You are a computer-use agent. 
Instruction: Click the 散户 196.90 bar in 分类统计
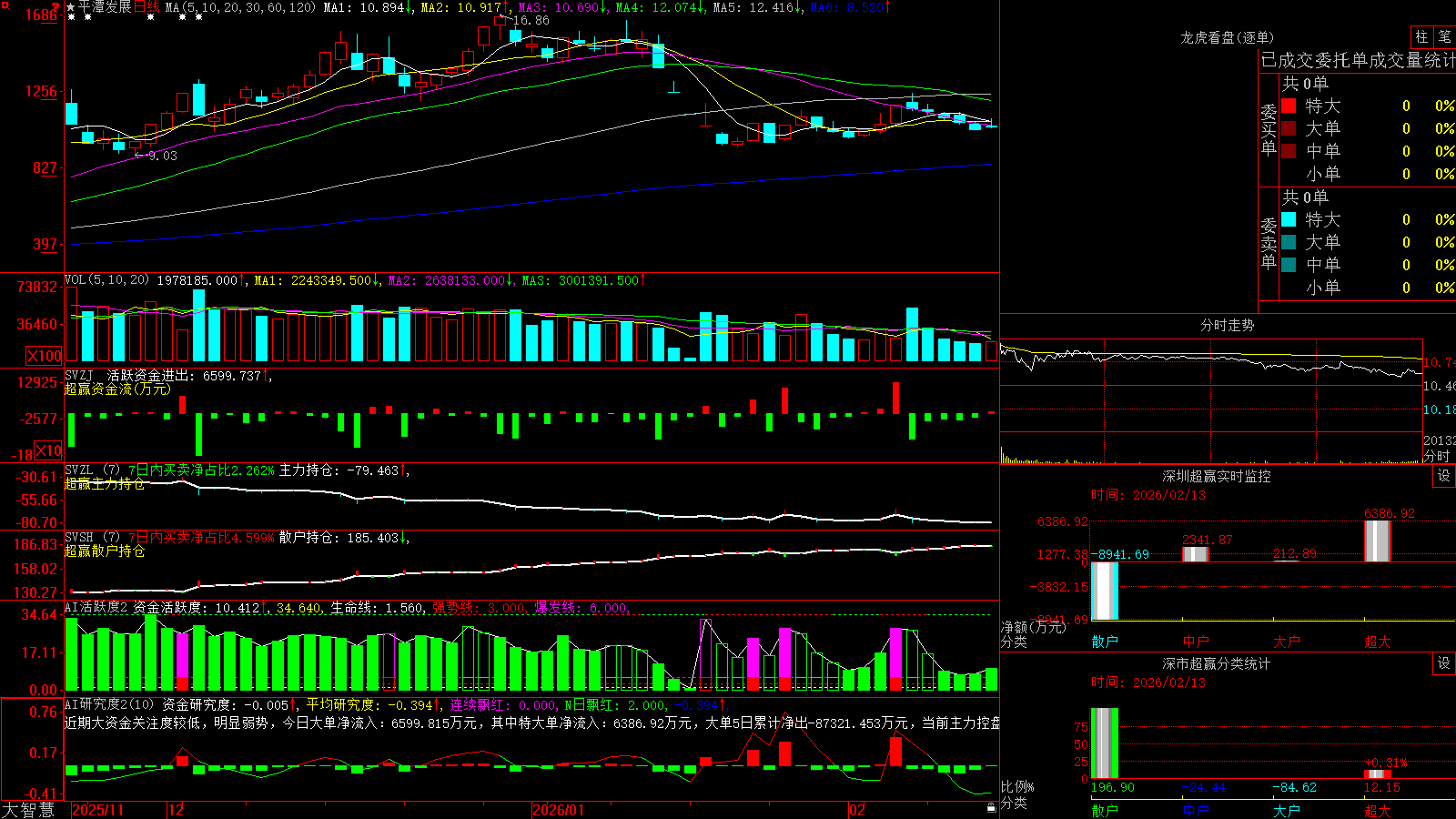tap(1105, 743)
